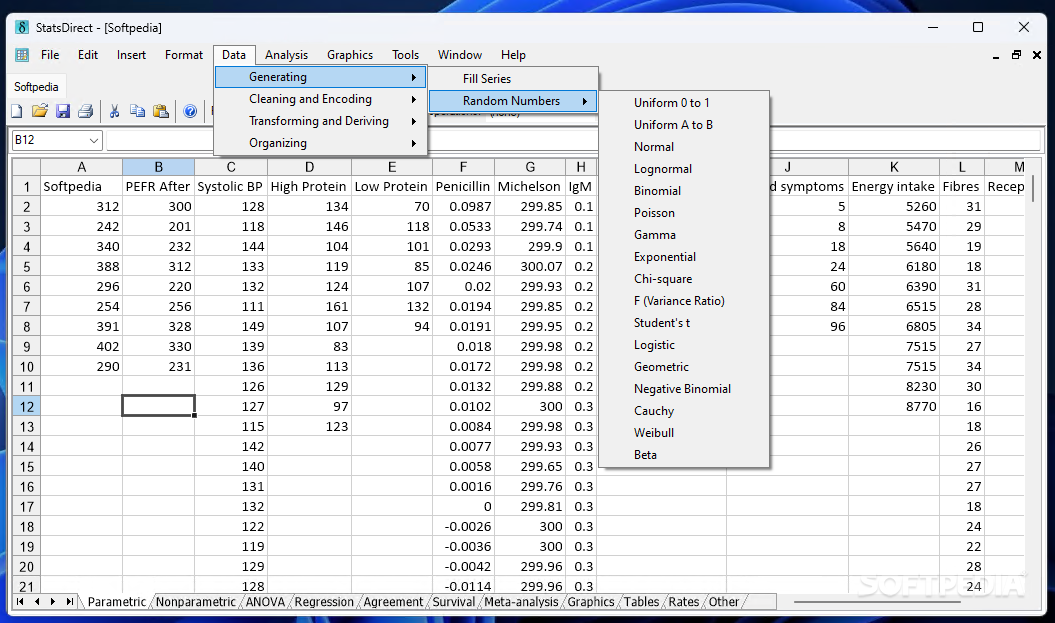Open the Graphics menu
This screenshot has width=1055, height=623.
click(350, 55)
